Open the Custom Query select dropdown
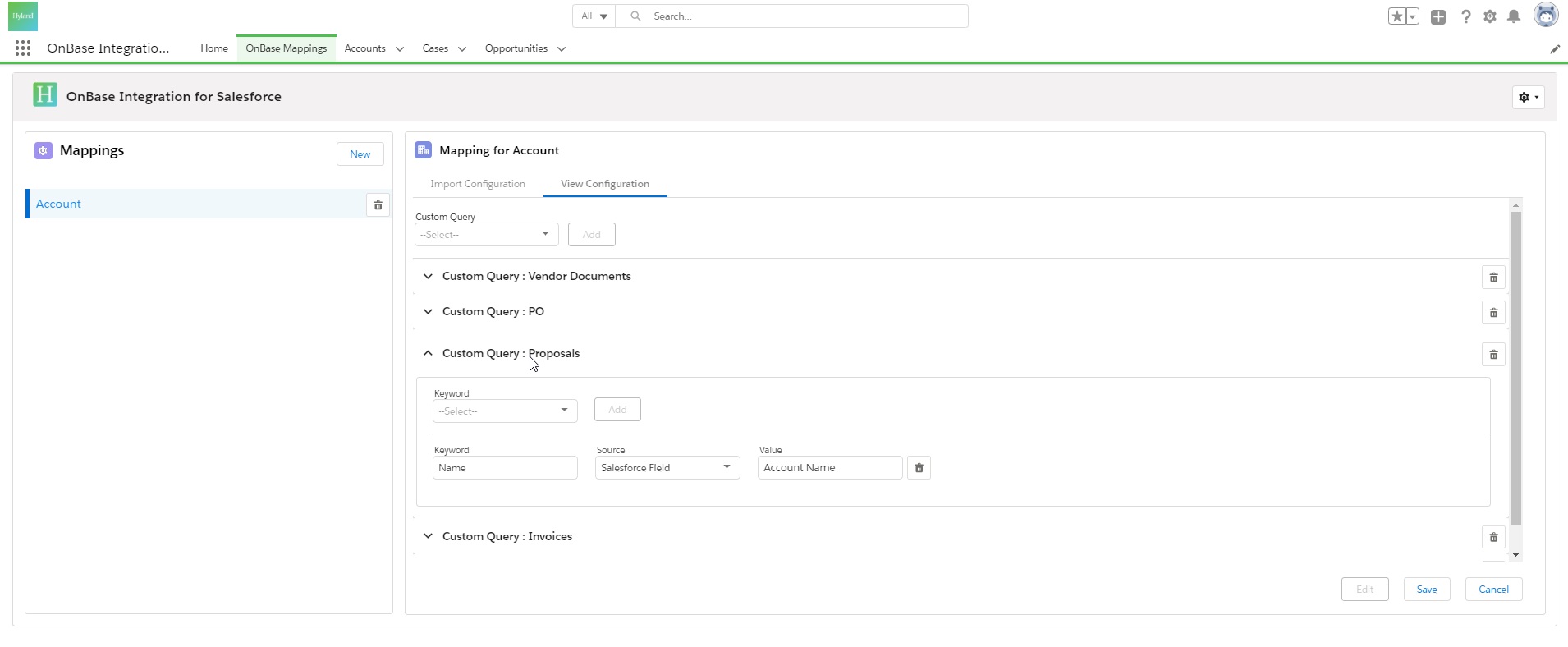Image resolution: width=1568 pixels, height=647 pixels. tap(486, 235)
